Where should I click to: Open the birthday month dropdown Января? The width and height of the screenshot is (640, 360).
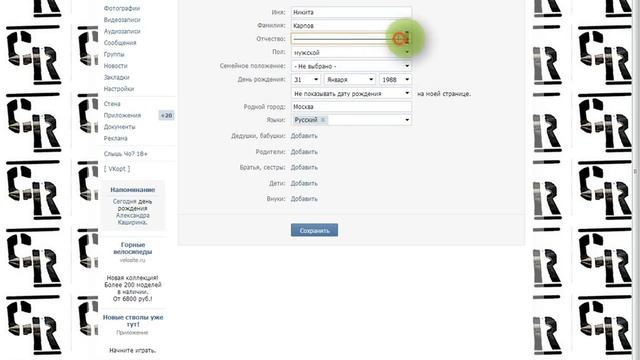pos(350,80)
